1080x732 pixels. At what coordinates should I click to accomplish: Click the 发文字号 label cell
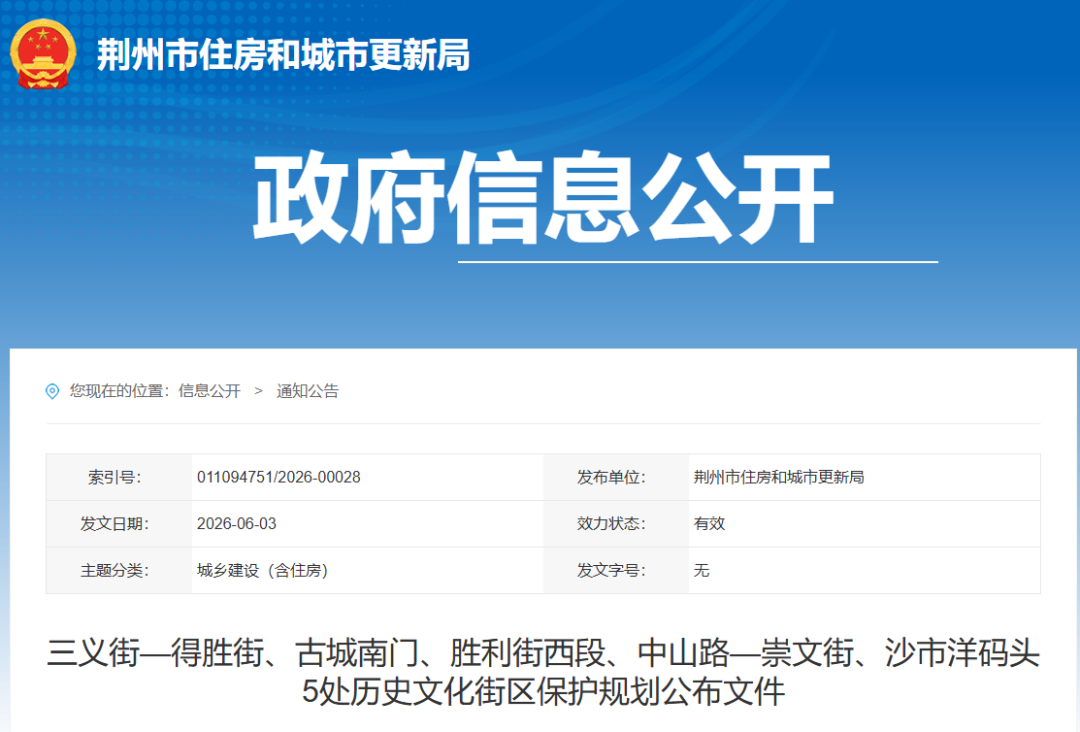(616, 571)
